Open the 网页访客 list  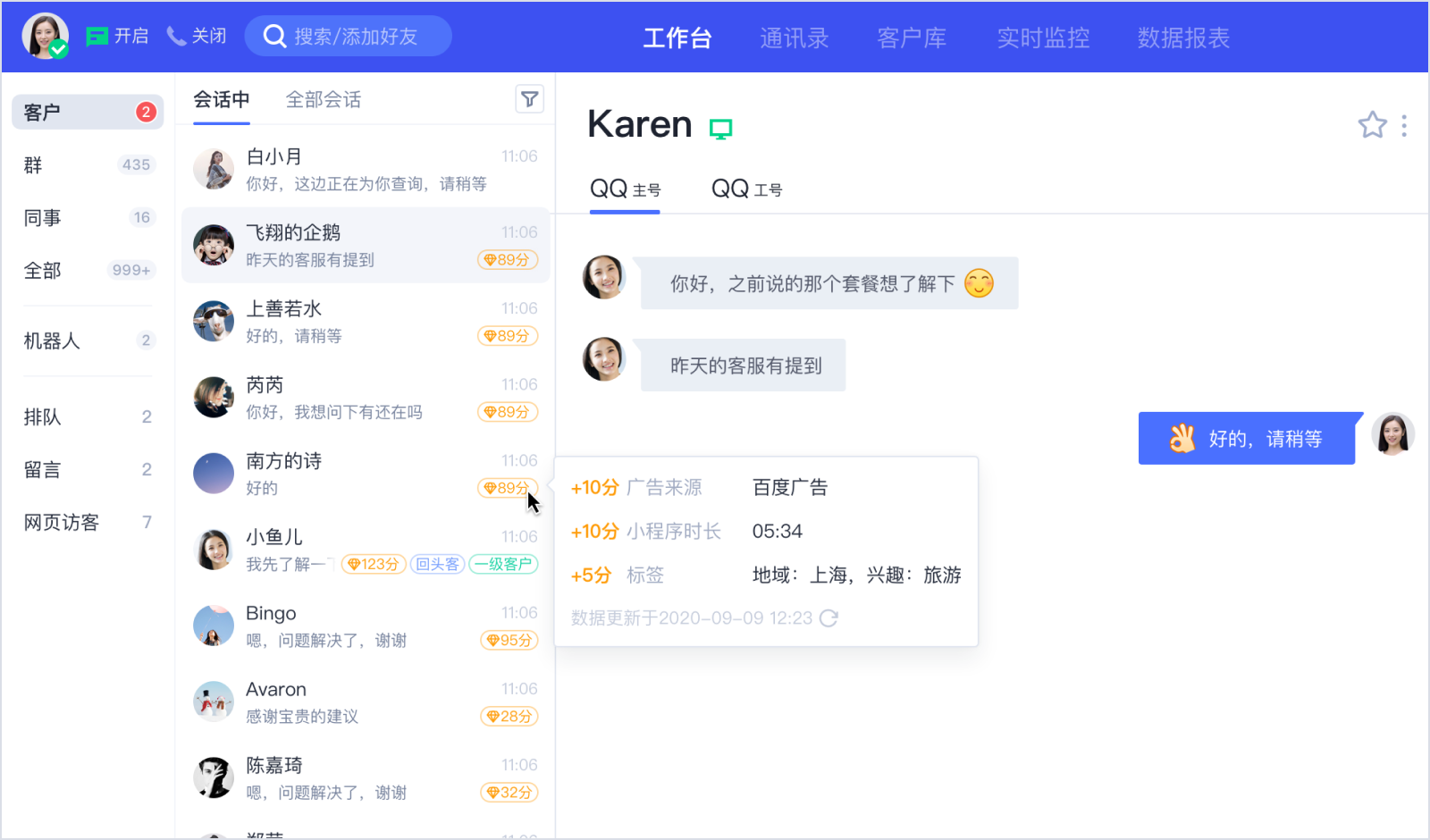click(88, 523)
